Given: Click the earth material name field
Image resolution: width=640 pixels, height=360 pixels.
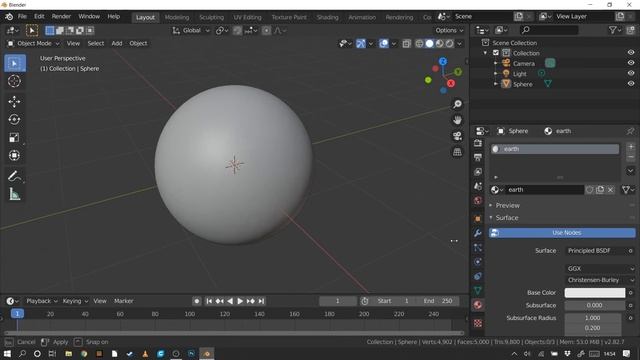Looking at the screenshot, I should click(544, 190).
